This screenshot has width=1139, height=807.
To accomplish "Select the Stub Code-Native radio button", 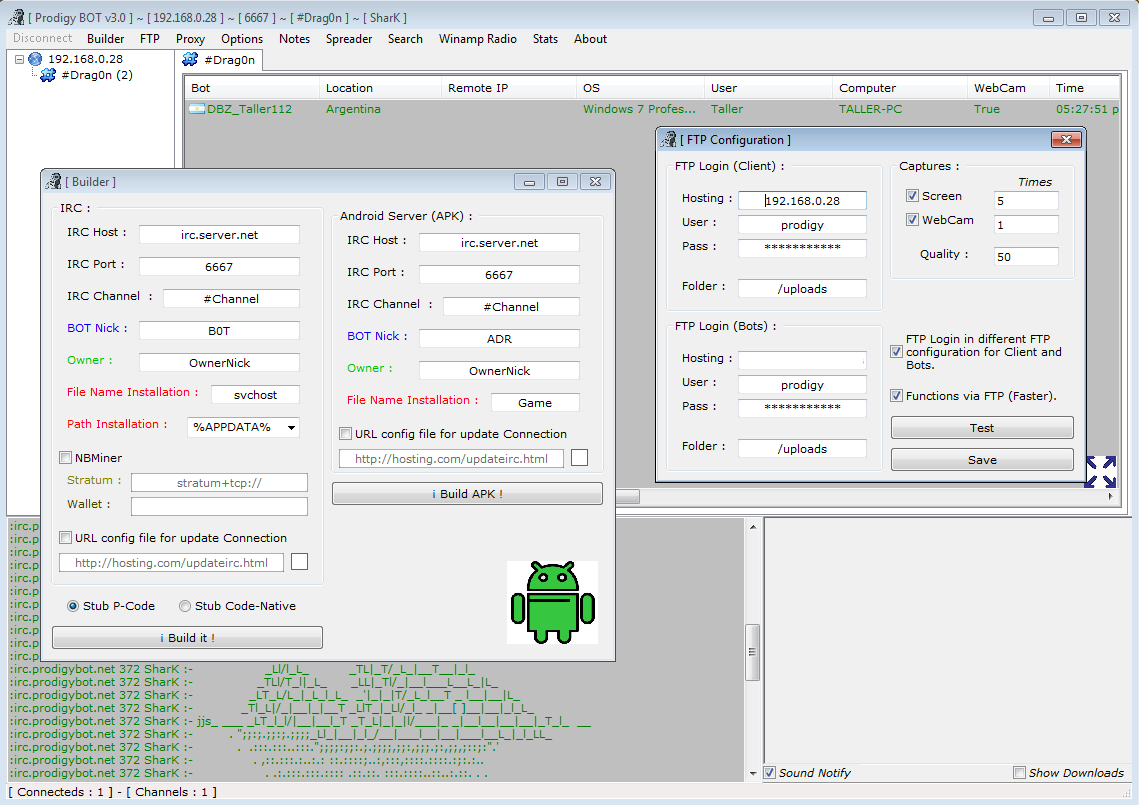I will pos(185,606).
